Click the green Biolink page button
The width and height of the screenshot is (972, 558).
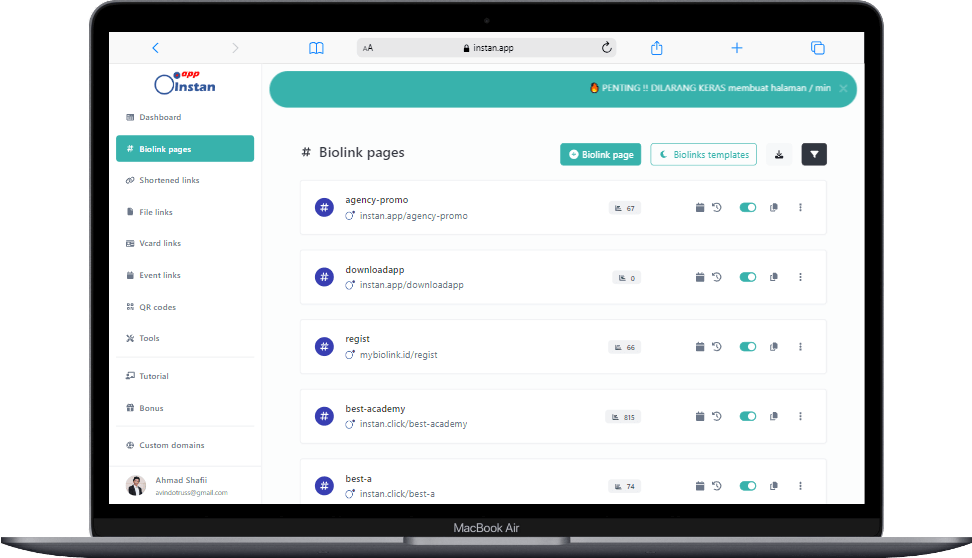click(x=600, y=154)
